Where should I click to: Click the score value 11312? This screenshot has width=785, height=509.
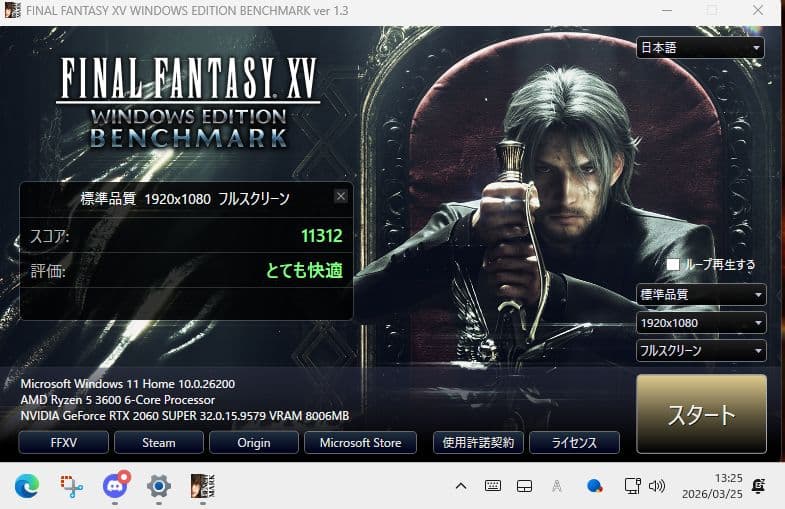click(321, 236)
